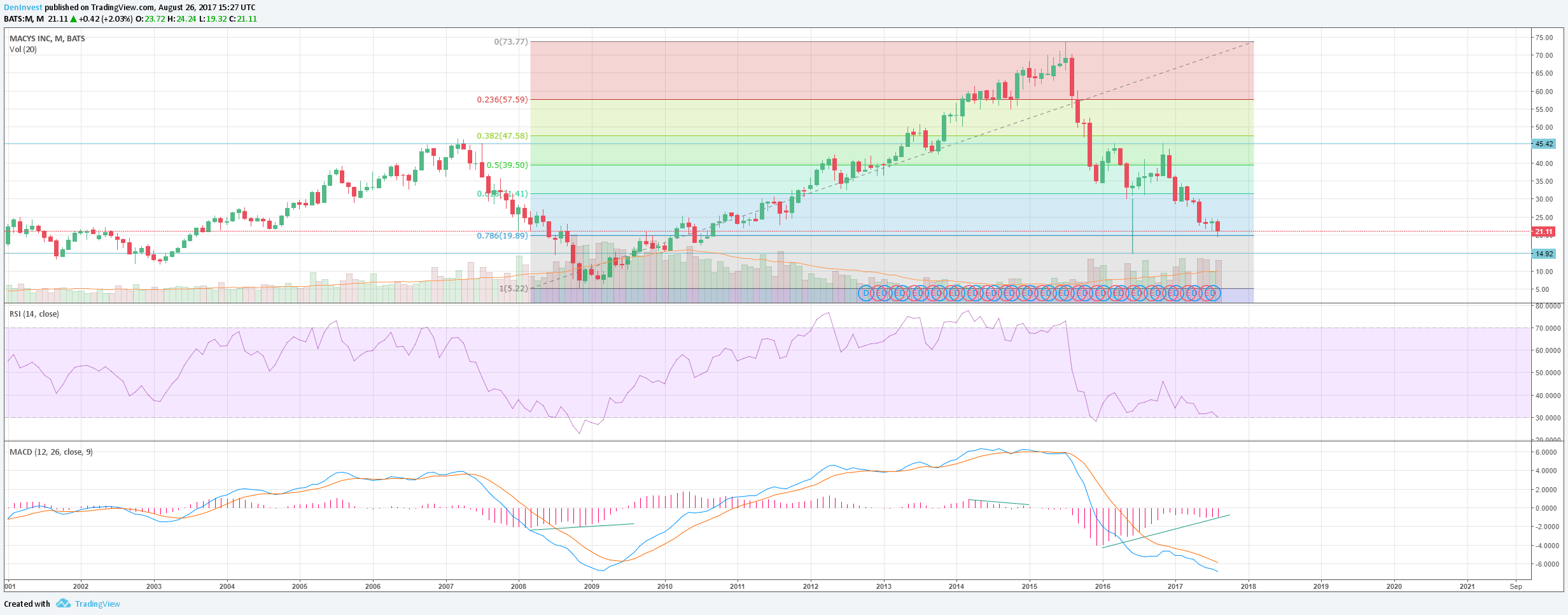Click the 'C:21.11' close value in header
The width and height of the screenshot is (1568, 615).
(x=243, y=19)
